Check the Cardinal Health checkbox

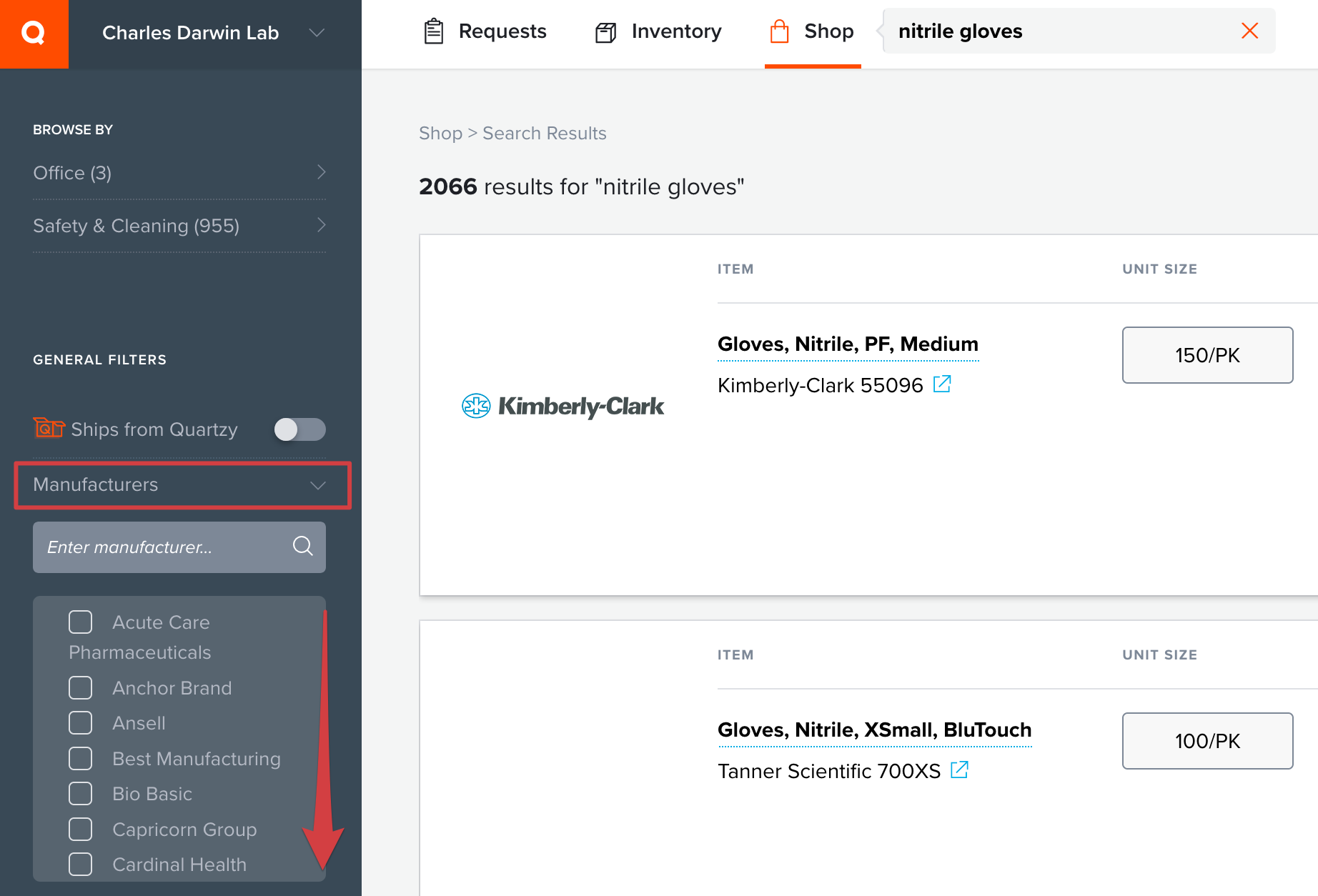(x=80, y=865)
